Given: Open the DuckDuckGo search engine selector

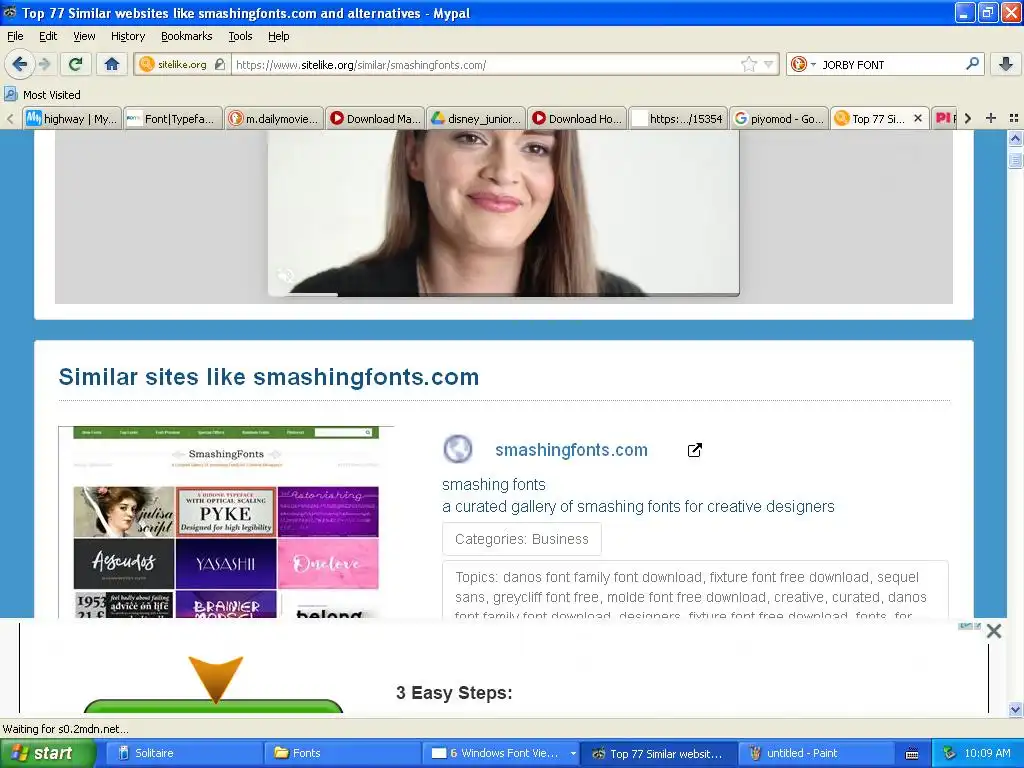Looking at the screenshot, I should tap(803, 64).
